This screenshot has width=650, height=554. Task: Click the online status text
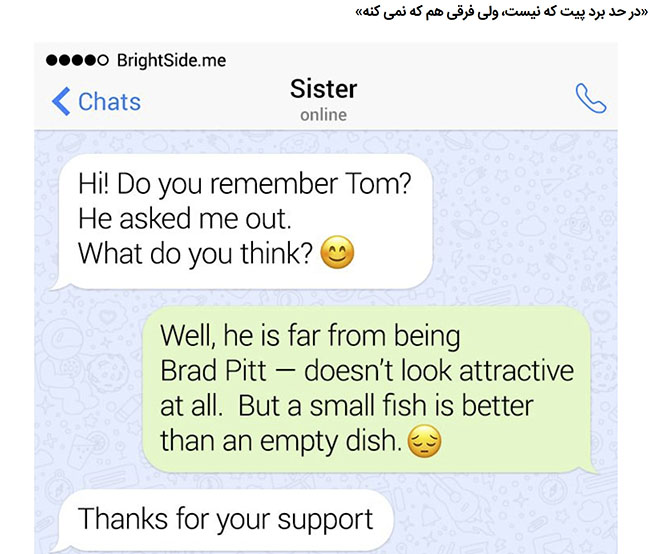coord(323,115)
